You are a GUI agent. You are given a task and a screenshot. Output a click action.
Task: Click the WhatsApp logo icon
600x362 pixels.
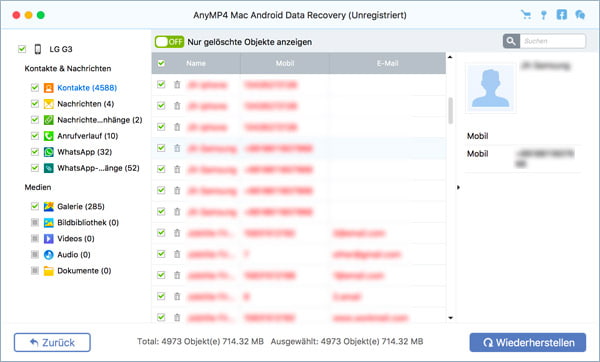point(49,152)
